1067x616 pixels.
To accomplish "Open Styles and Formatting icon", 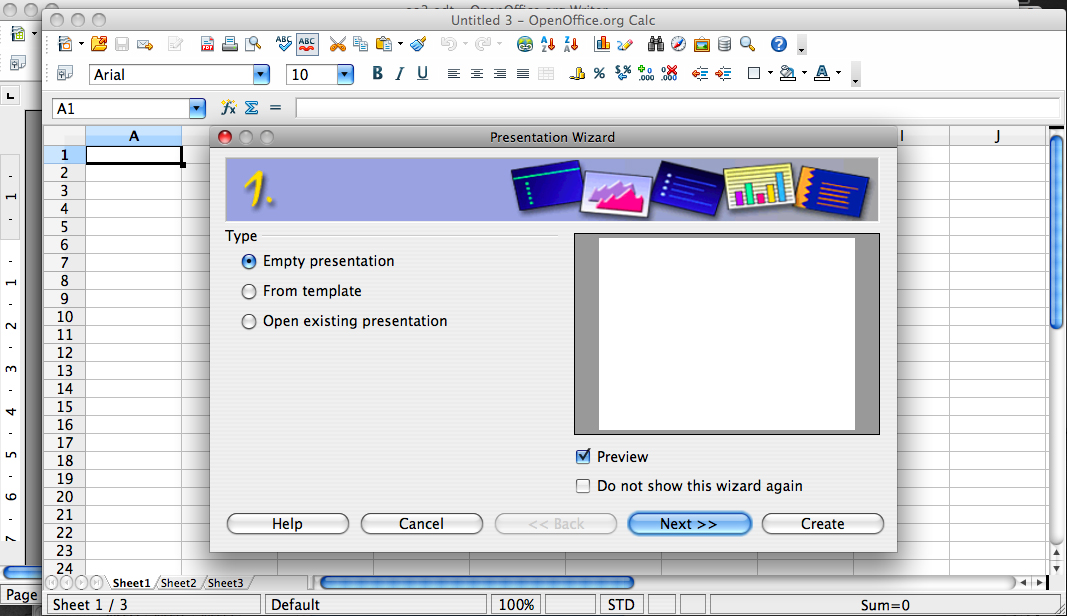I will [65, 74].
